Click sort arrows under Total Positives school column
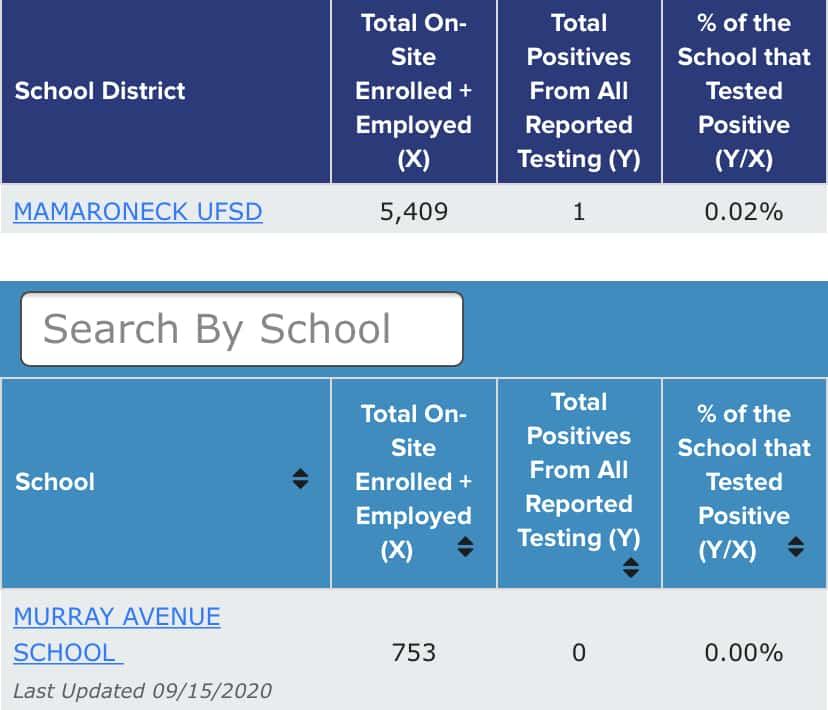The height and width of the screenshot is (710, 828). coord(630,568)
